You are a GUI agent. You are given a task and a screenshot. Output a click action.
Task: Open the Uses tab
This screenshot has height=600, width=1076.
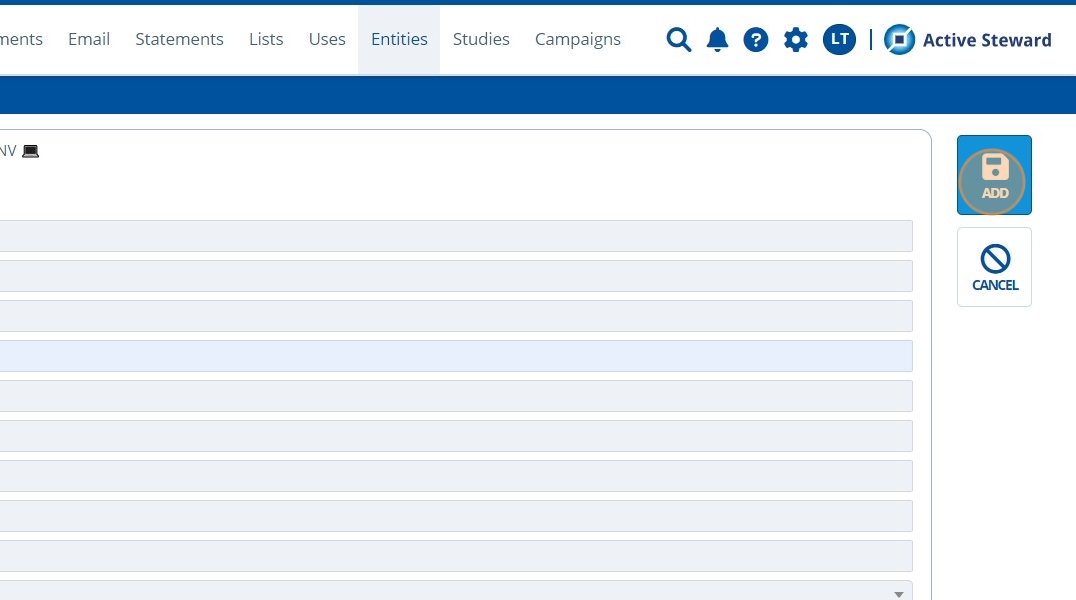point(327,39)
